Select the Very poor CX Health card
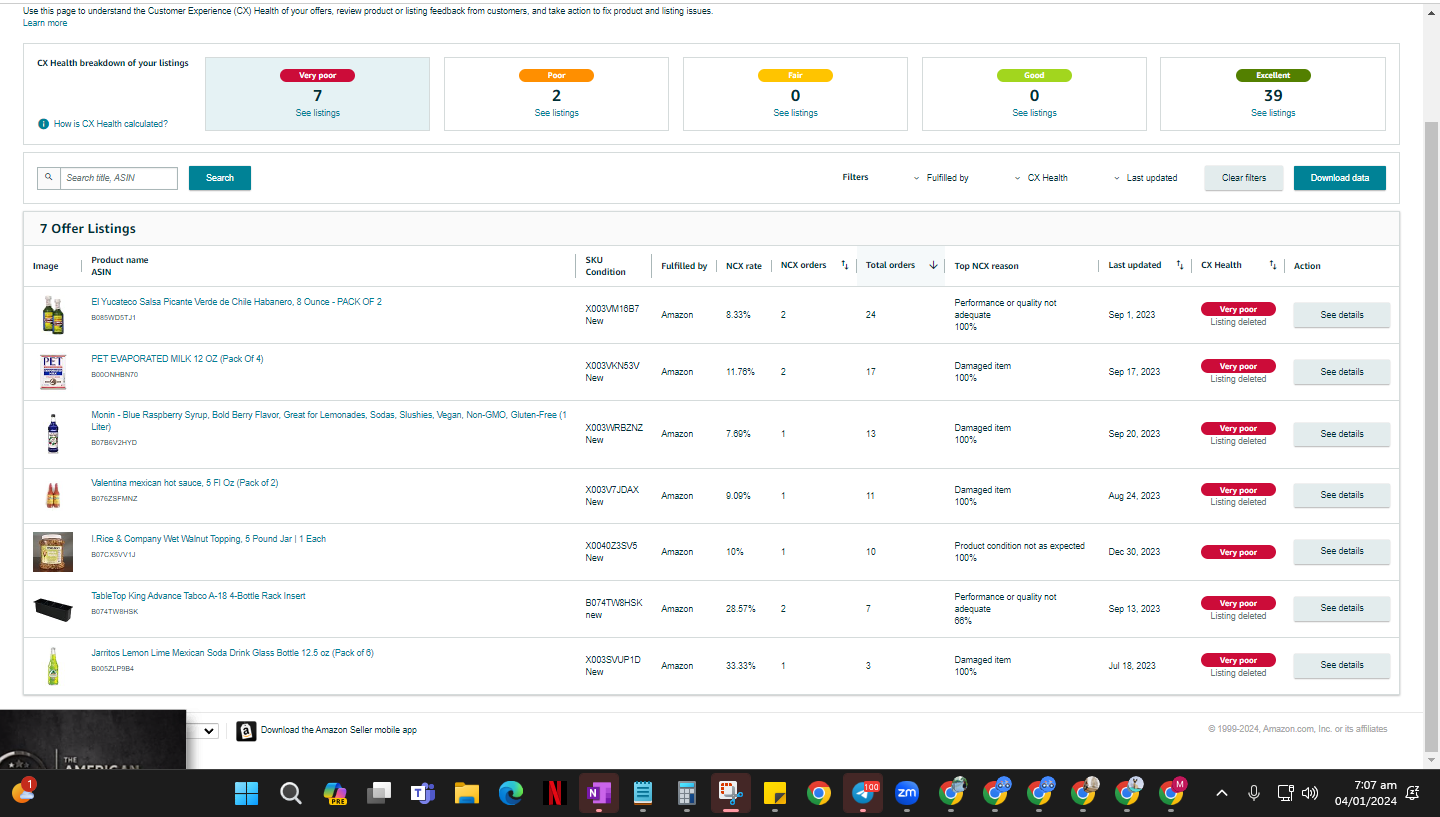Image resolution: width=1440 pixels, height=817 pixels. coord(317,94)
